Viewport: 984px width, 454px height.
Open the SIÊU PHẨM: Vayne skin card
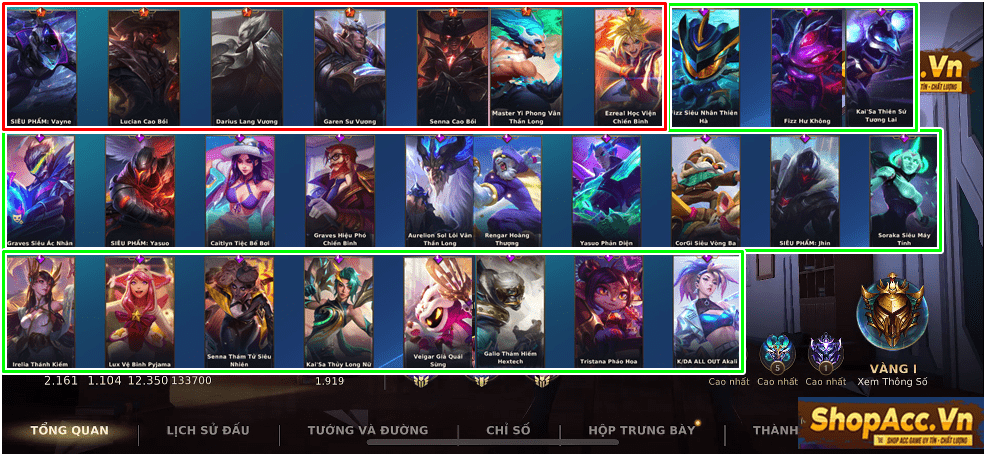coord(41,67)
